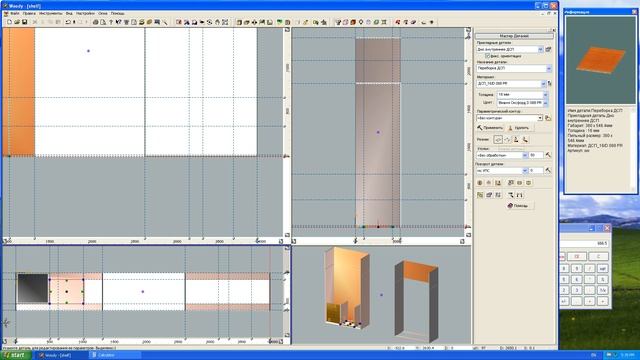This screenshot has height=360, width=640.
Task: Click the C clear button in Calculator
Action: 598,256
